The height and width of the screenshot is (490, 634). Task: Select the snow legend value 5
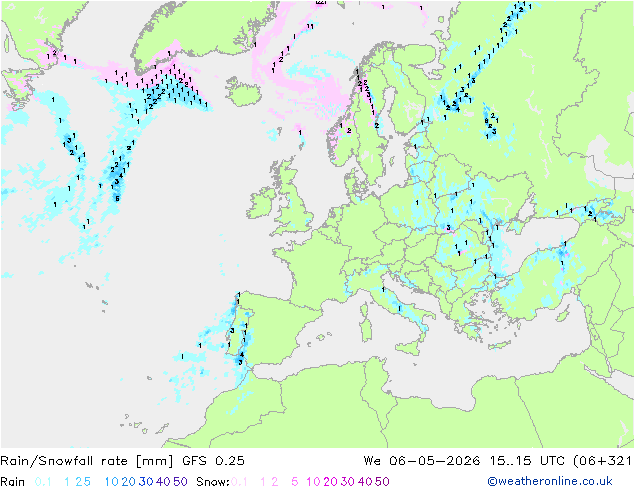click(x=294, y=482)
